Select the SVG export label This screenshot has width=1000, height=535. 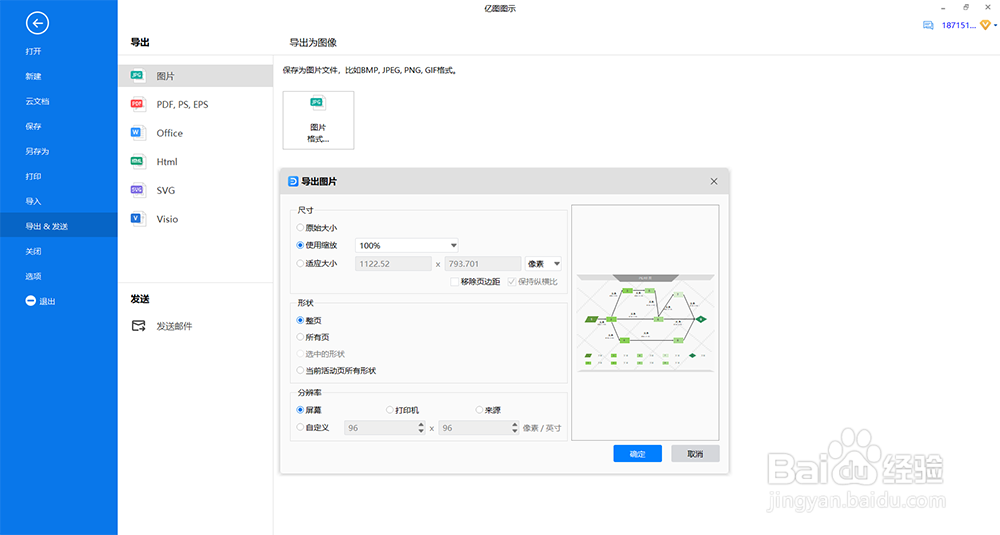[166, 190]
